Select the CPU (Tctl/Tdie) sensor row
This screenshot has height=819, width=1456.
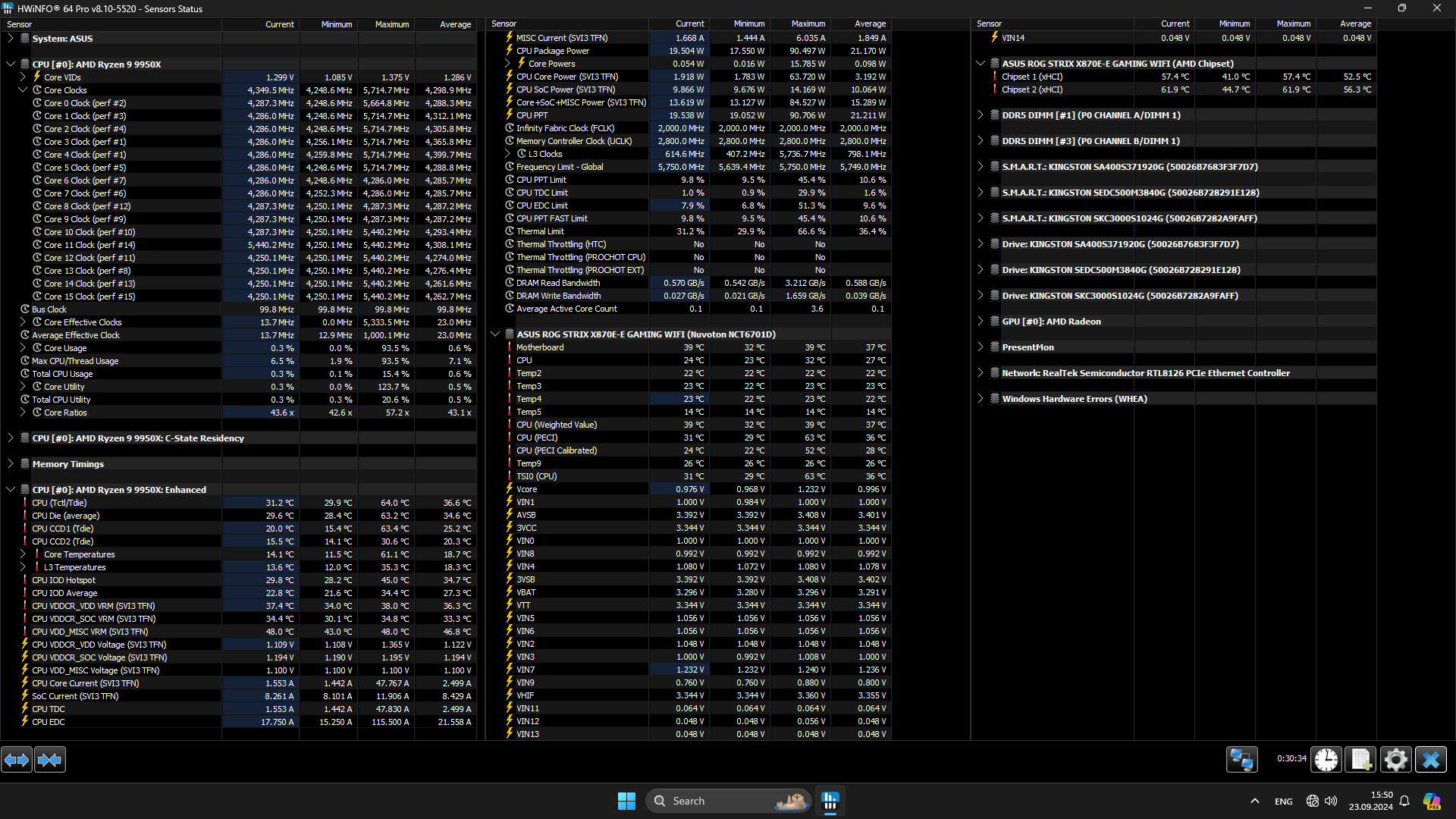point(59,503)
